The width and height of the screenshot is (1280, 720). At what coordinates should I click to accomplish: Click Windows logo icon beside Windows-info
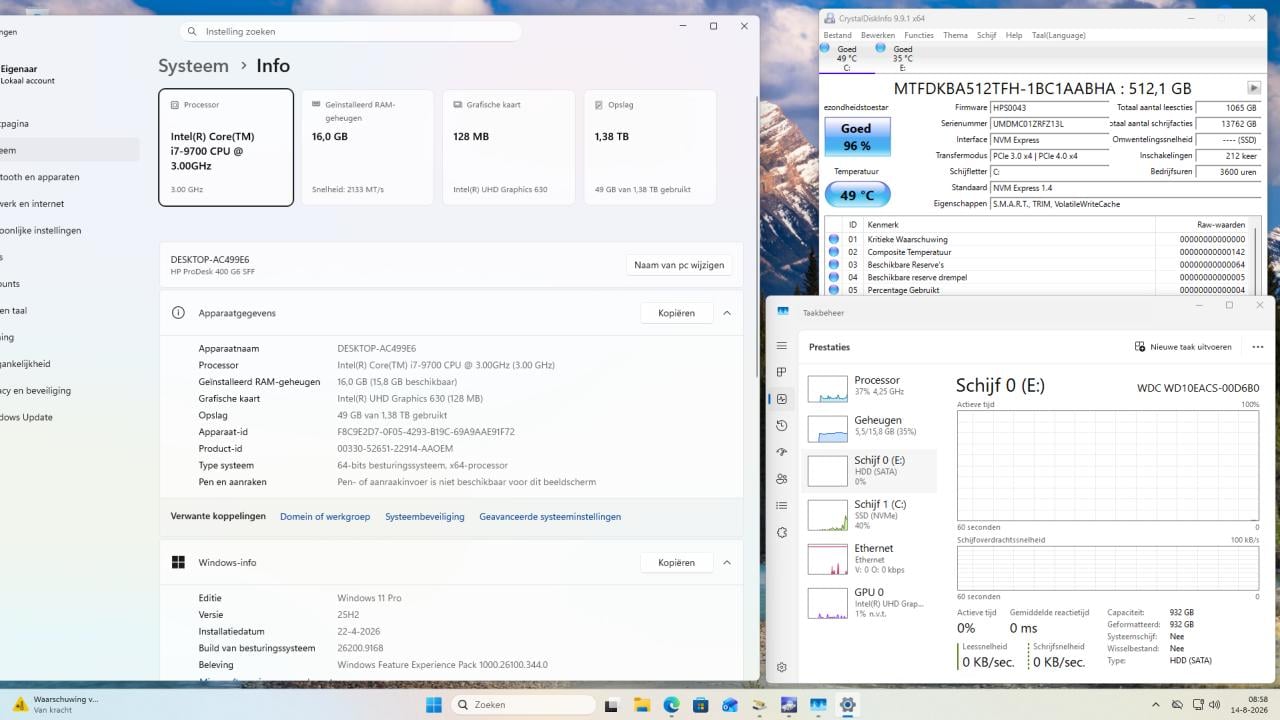[178, 562]
